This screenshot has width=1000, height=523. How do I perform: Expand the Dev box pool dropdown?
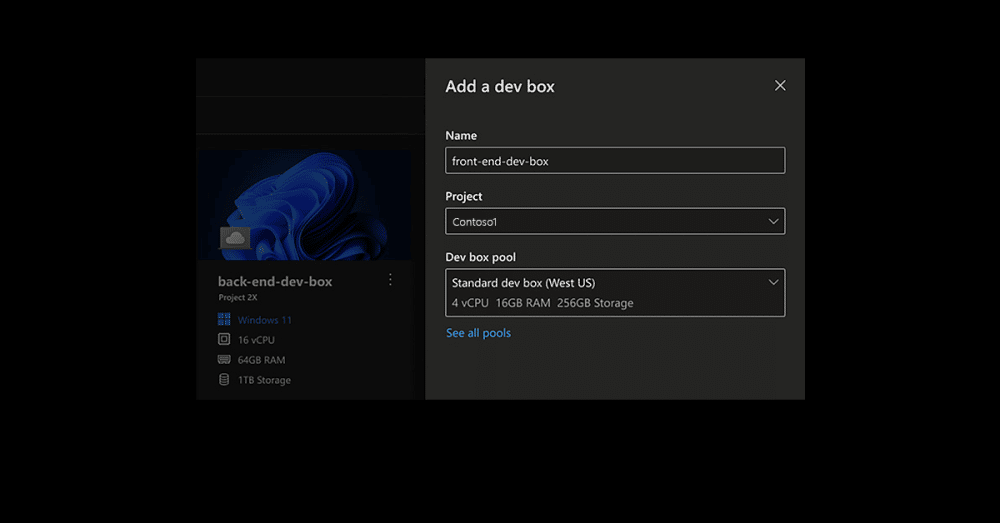[x=615, y=293]
